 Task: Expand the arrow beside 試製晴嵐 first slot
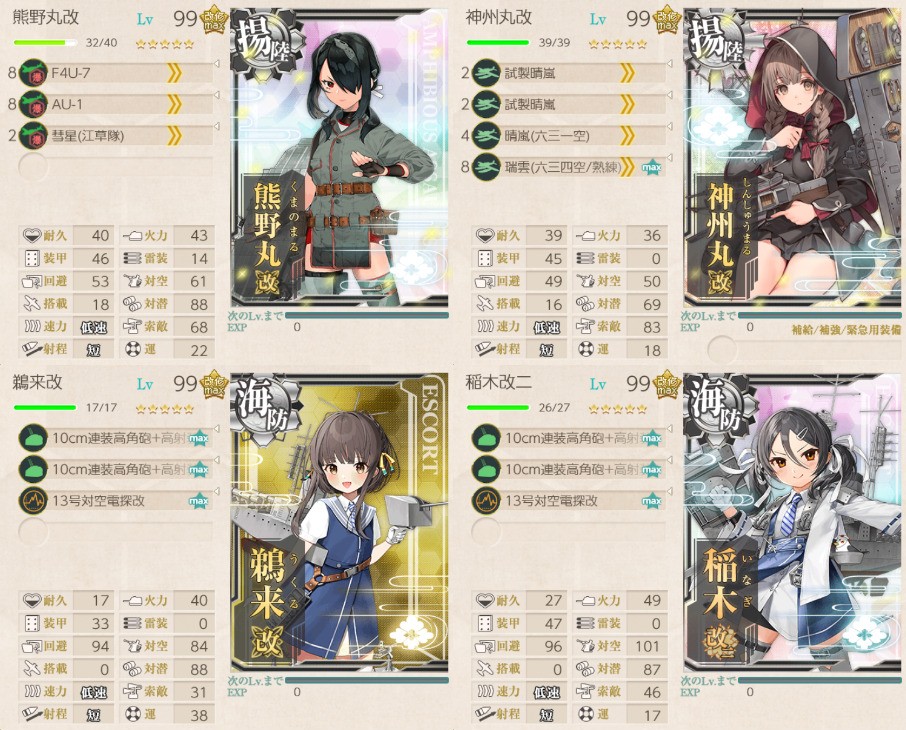[670, 62]
